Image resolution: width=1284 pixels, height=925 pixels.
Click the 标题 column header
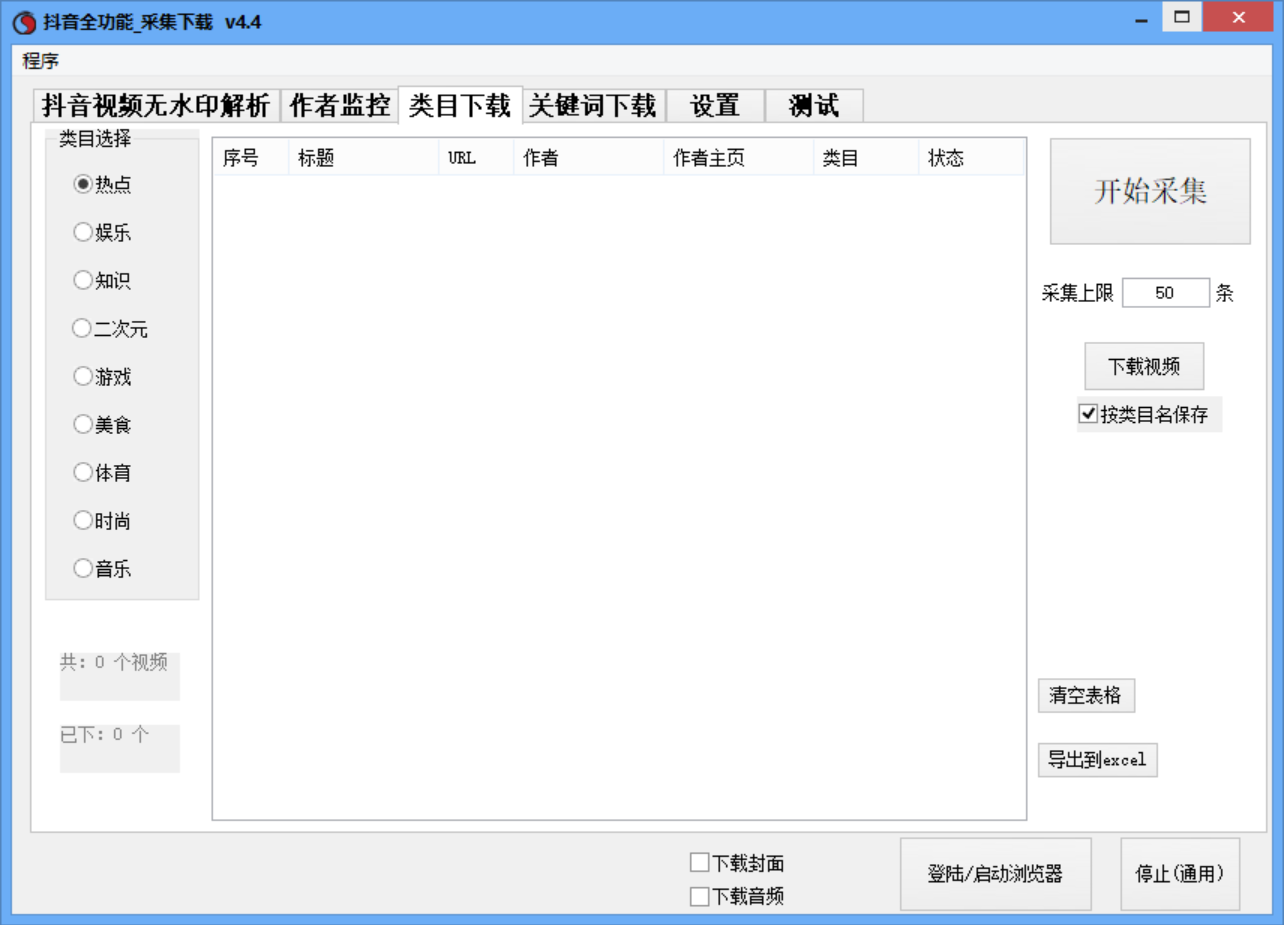tap(364, 158)
